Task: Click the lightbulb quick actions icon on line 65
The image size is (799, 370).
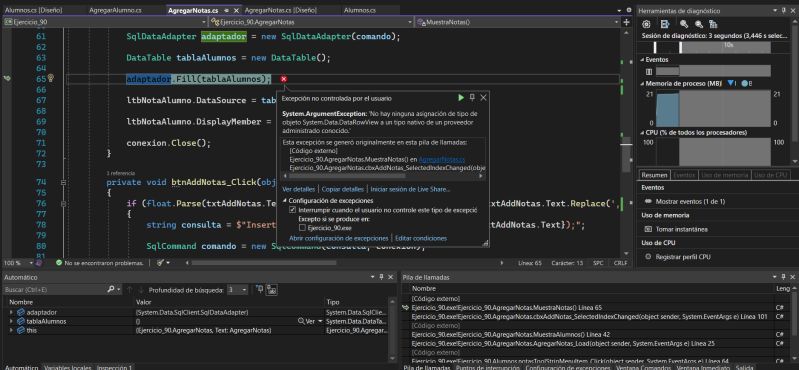Action: 50,78
